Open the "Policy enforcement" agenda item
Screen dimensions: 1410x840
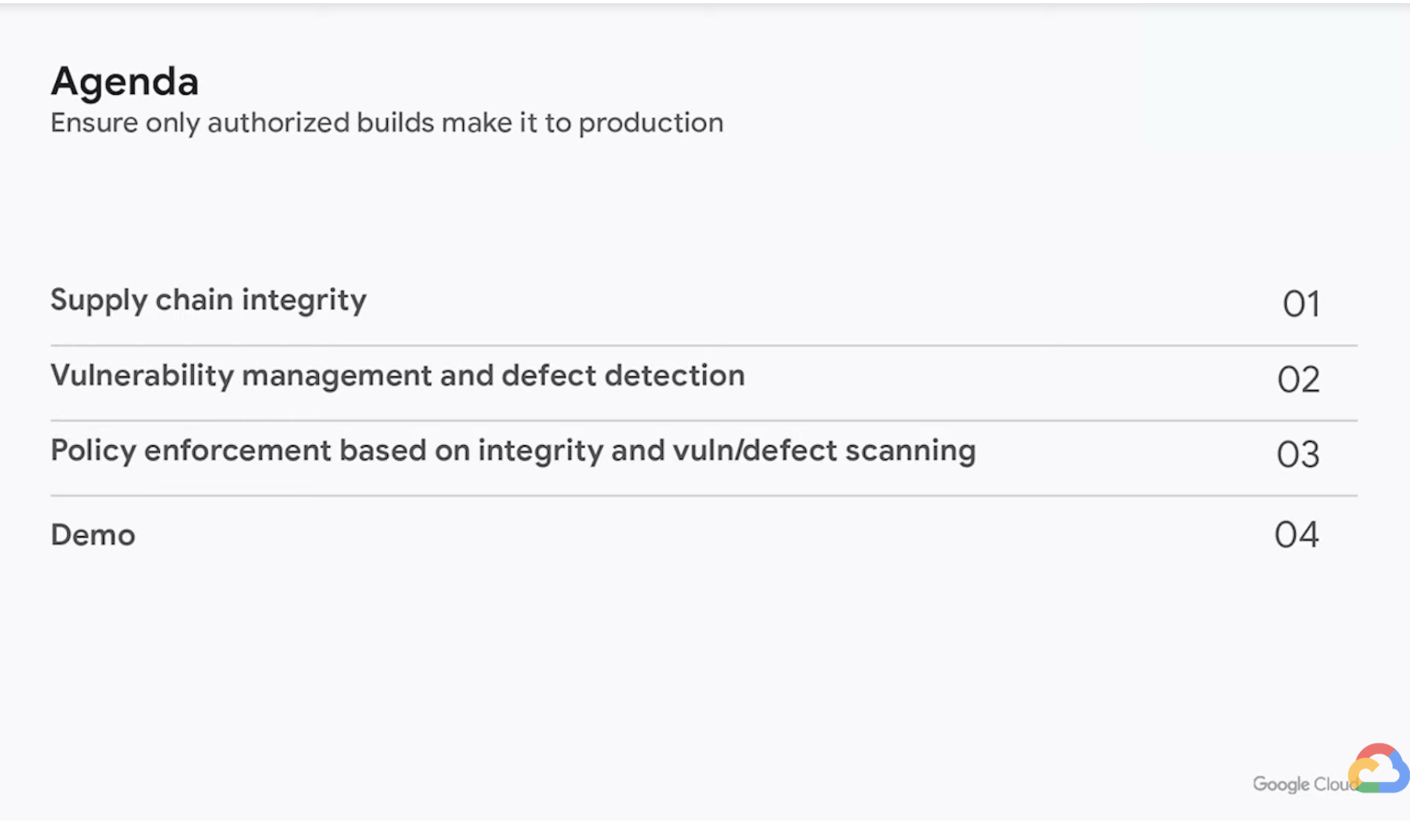click(x=191, y=451)
